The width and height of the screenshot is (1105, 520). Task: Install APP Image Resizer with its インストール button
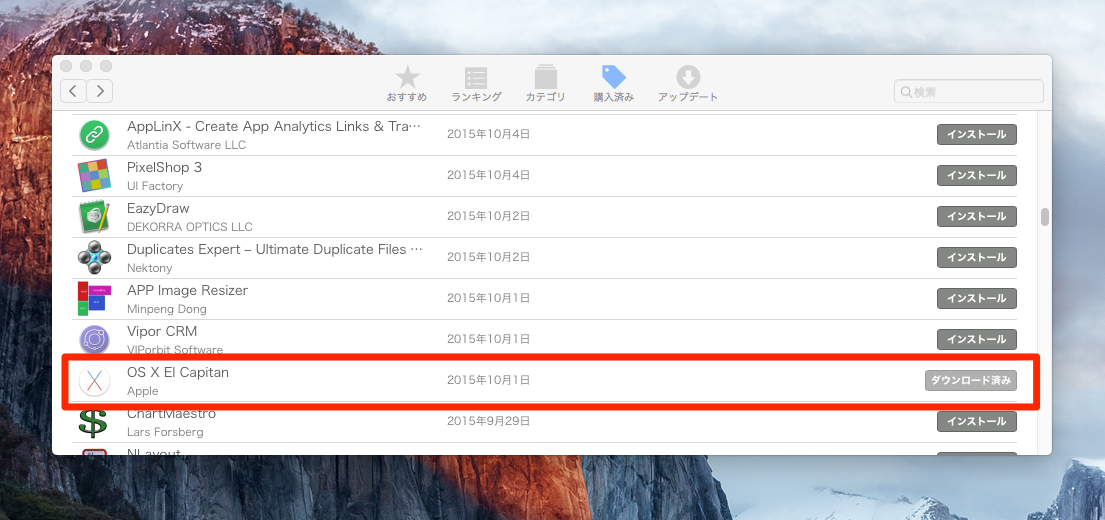[x=977, y=298]
